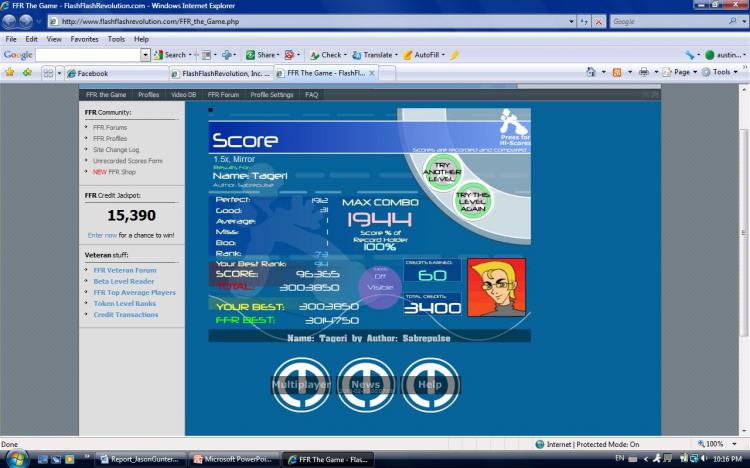Open the zoom level 100% dropdown

coord(734,444)
